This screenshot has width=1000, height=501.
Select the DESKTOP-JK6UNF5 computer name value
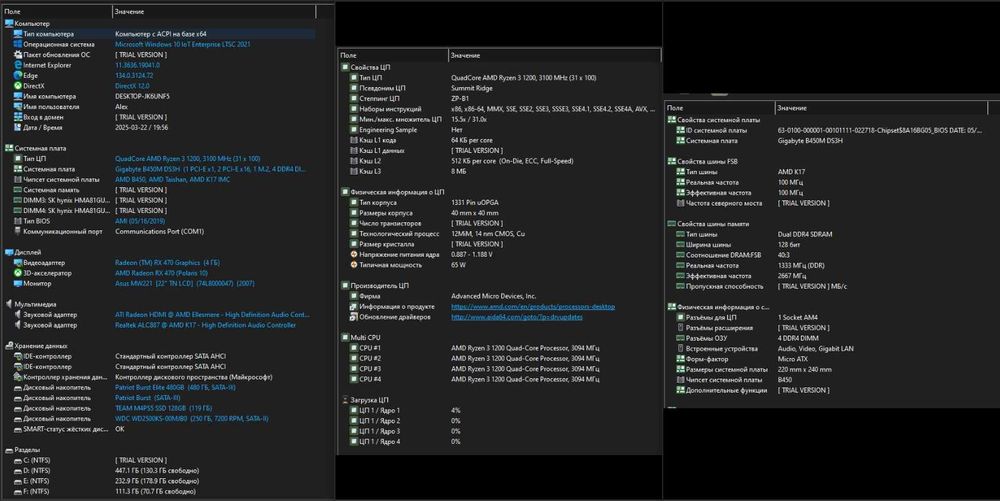coord(142,96)
